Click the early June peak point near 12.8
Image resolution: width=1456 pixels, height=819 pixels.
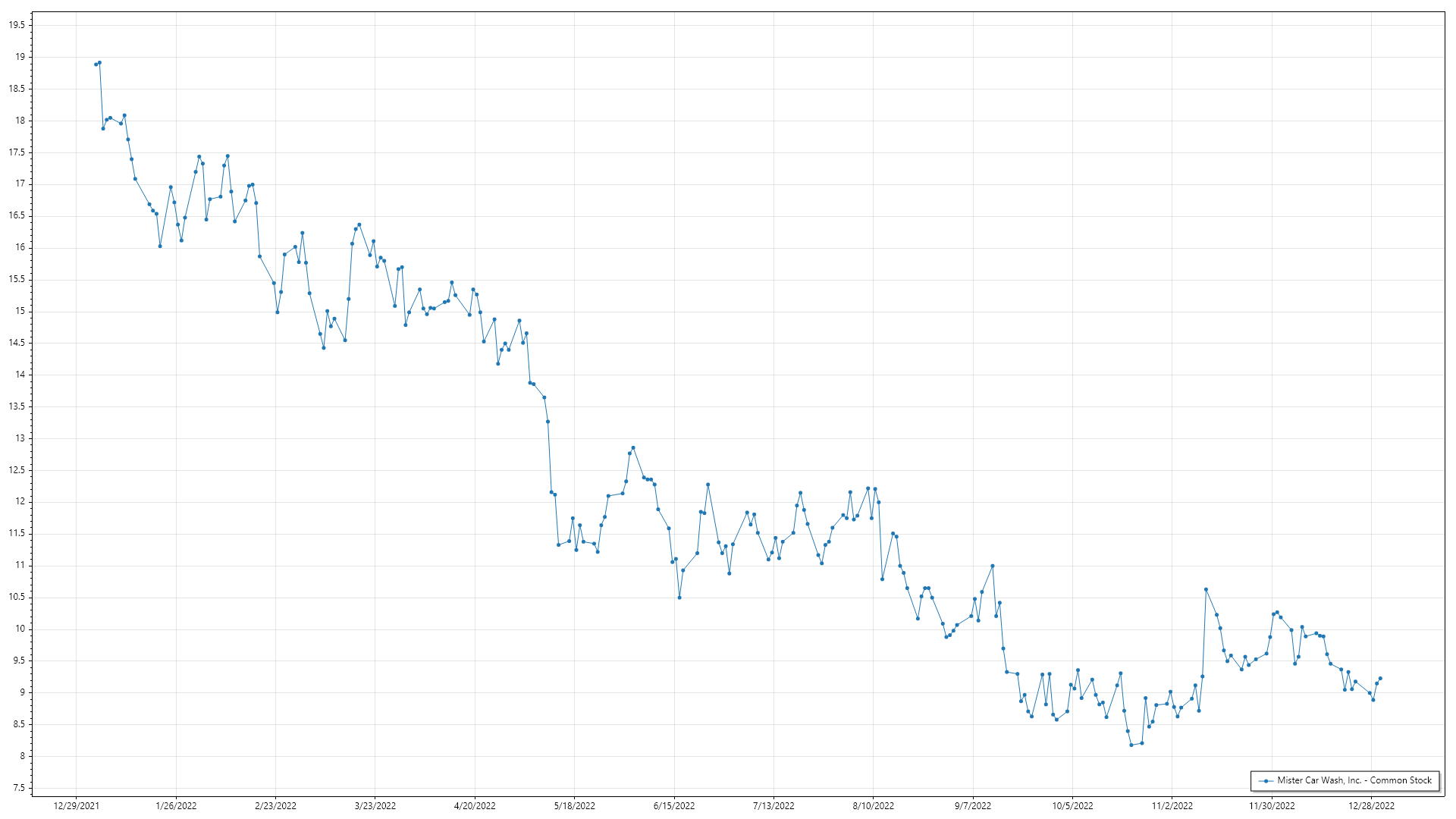pyautogui.click(x=633, y=447)
